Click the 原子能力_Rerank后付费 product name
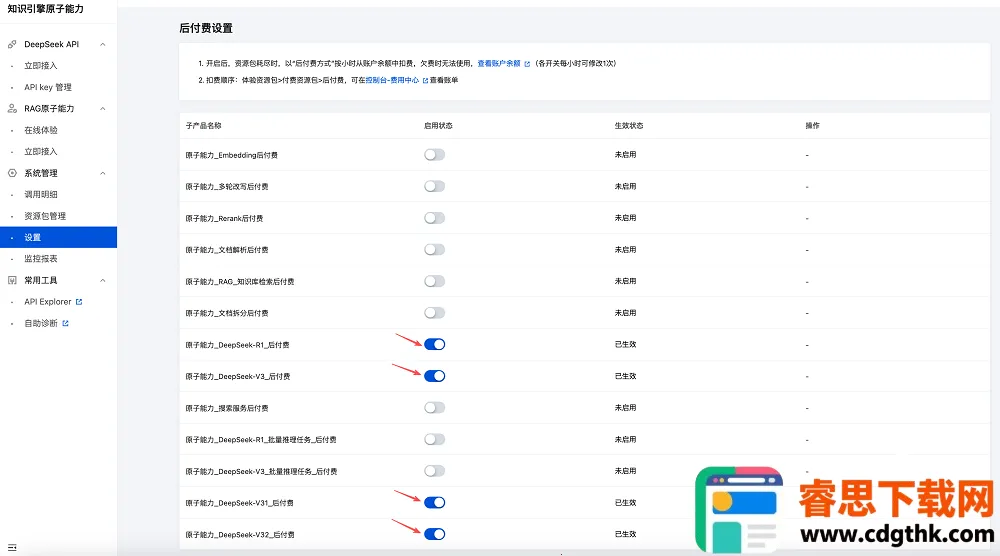Screen dimensions: 1000x556 click(224, 218)
